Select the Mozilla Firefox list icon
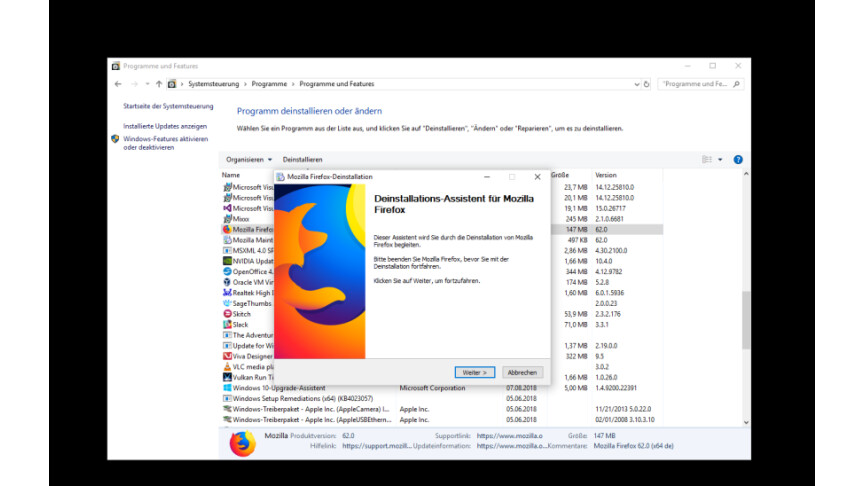This screenshot has height=486, width=864. pyautogui.click(x=227, y=229)
